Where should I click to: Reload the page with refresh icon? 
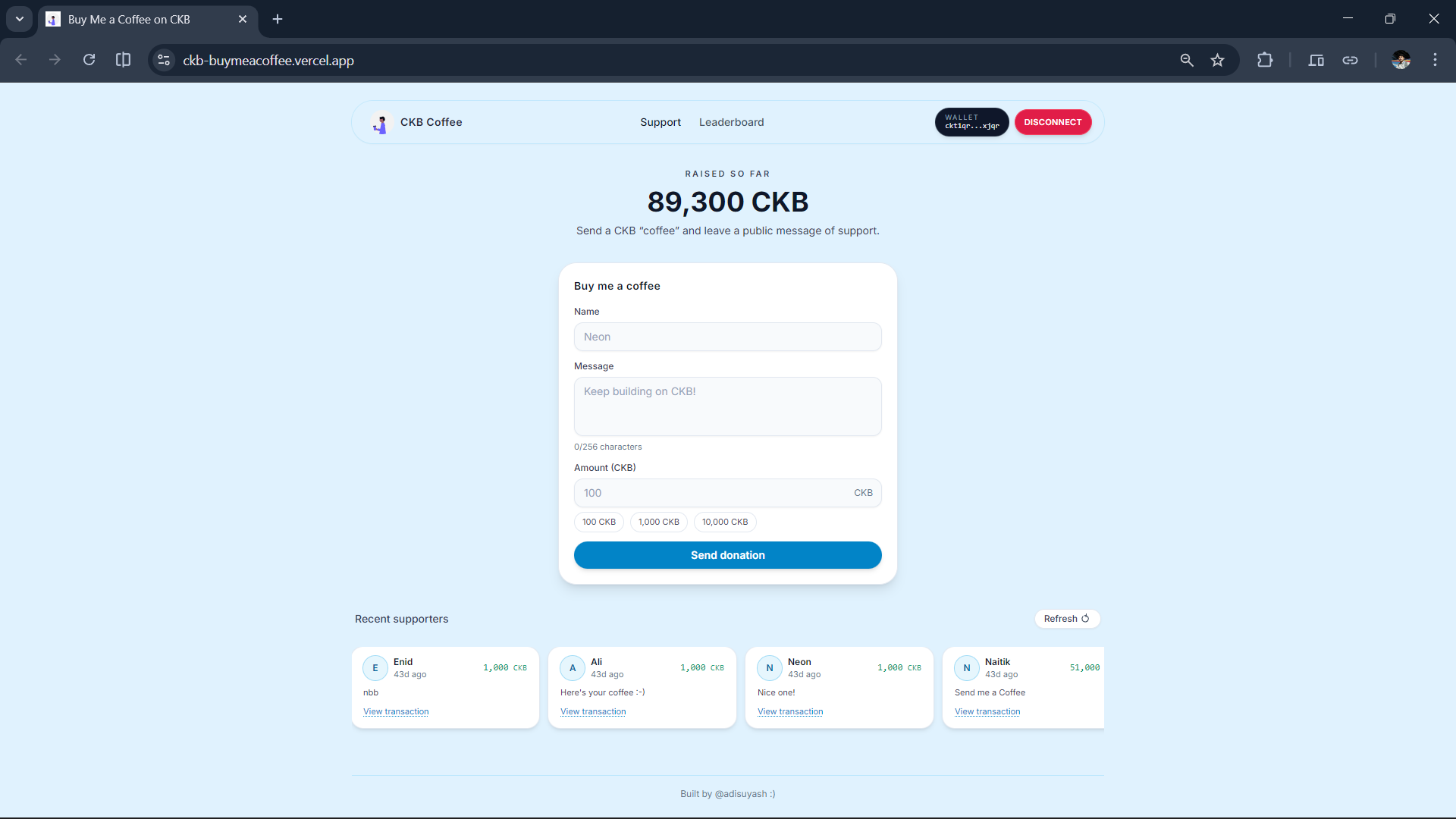pos(89,60)
